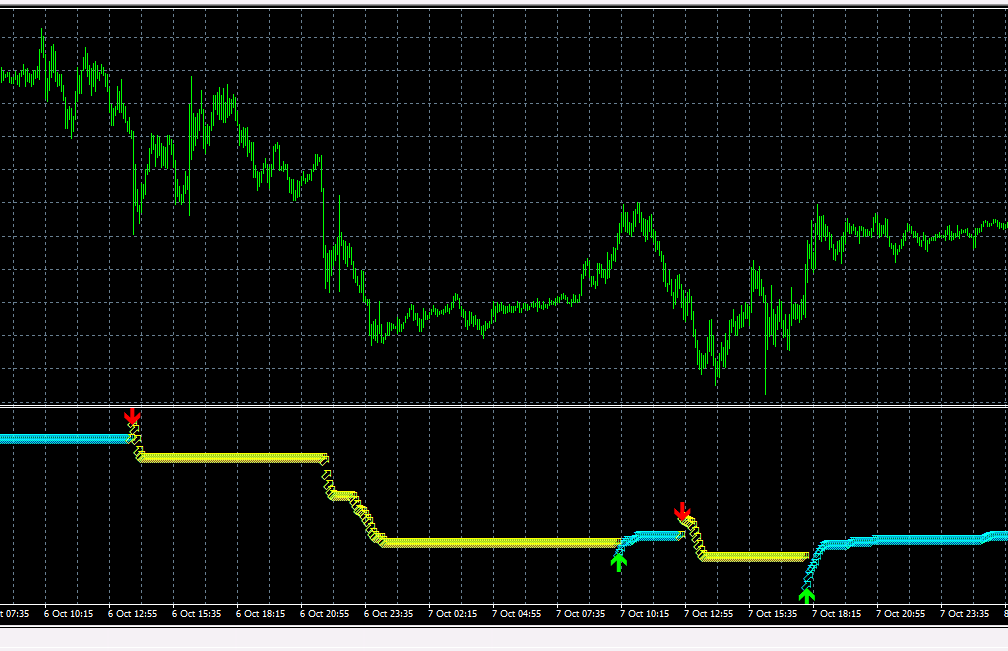Click the 7 Oct 20:55 time label
The height and width of the screenshot is (651, 1008).
click(x=902, y=614)
